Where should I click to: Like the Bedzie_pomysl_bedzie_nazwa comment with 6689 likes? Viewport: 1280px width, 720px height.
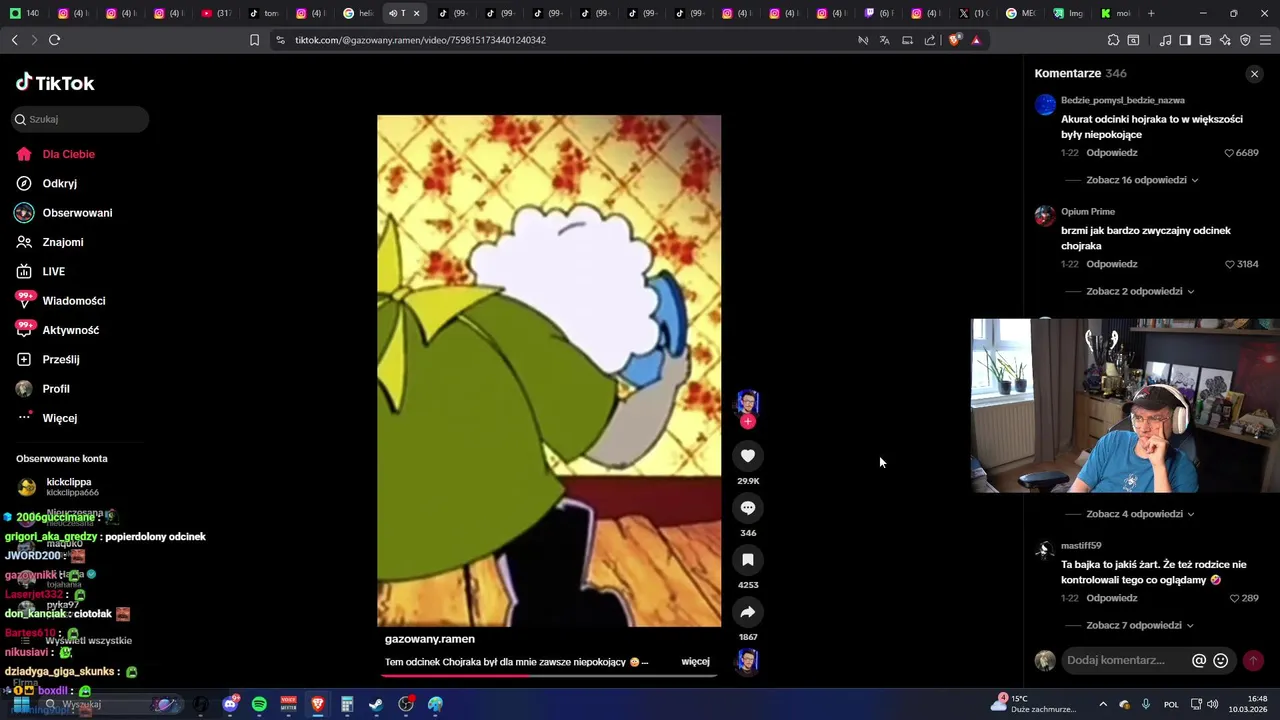pyautogui.click(x=1229, y=153)
